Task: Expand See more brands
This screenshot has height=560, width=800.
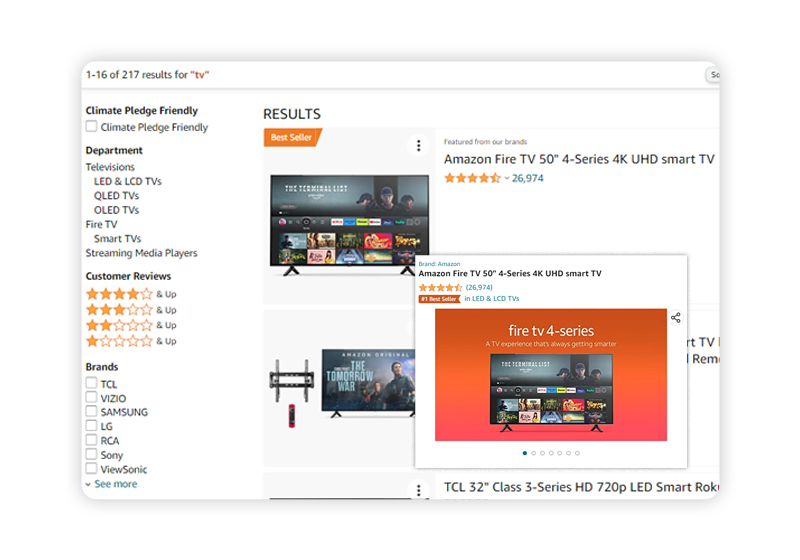Action: point(111,484)
